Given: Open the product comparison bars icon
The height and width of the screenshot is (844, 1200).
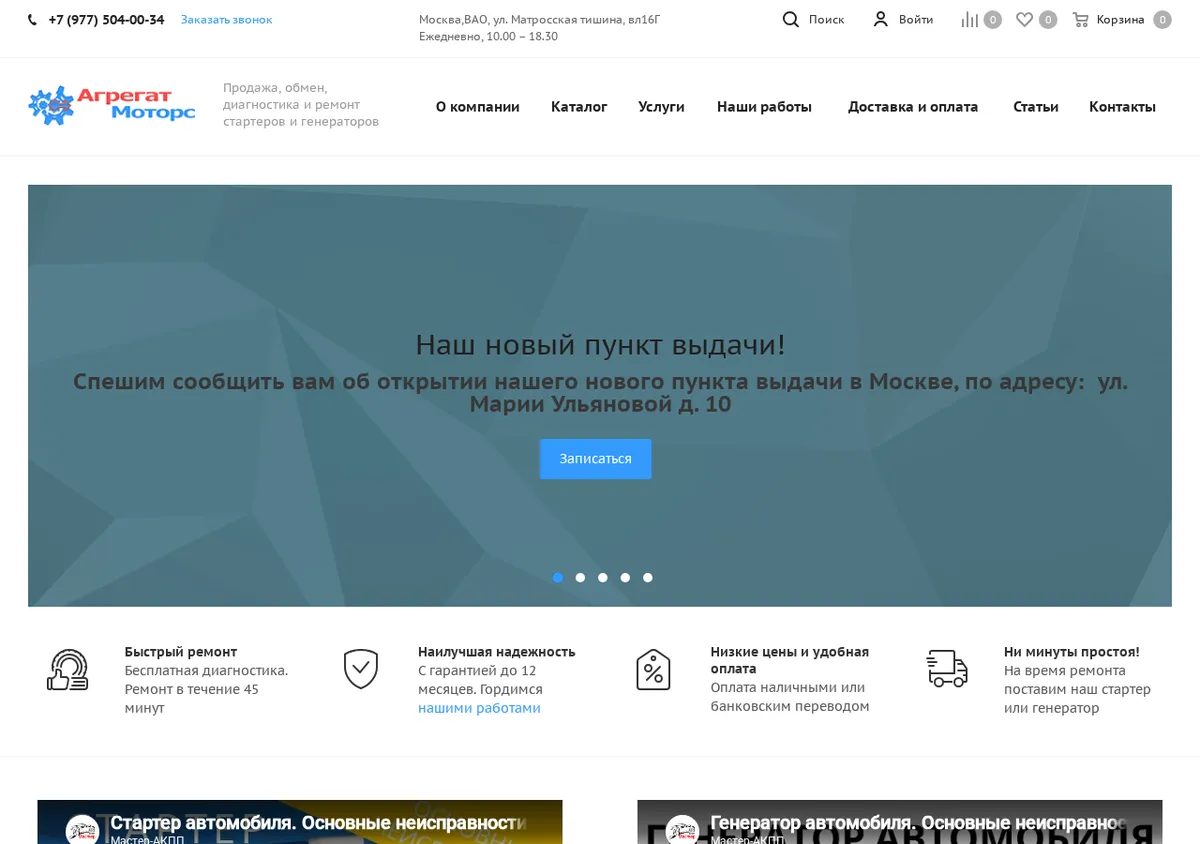Looking at the screenshot, I should tap(969, 19).
